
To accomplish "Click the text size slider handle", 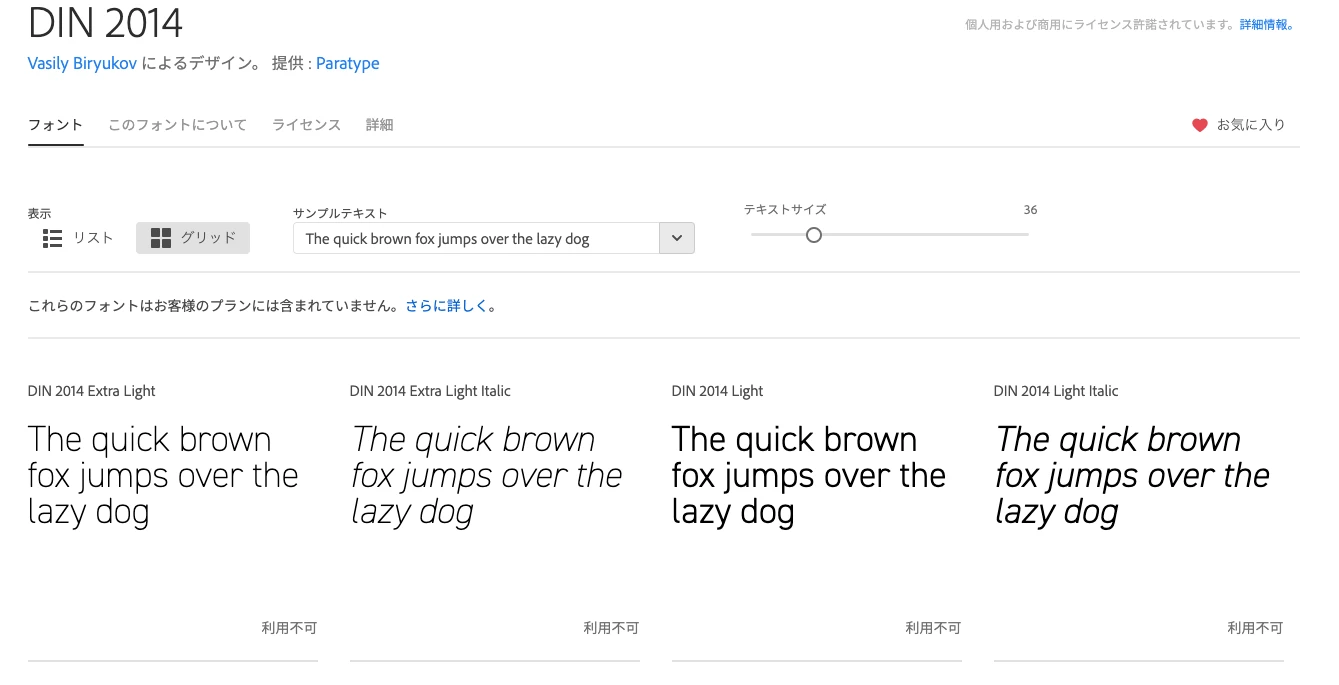I will [814, 235].
